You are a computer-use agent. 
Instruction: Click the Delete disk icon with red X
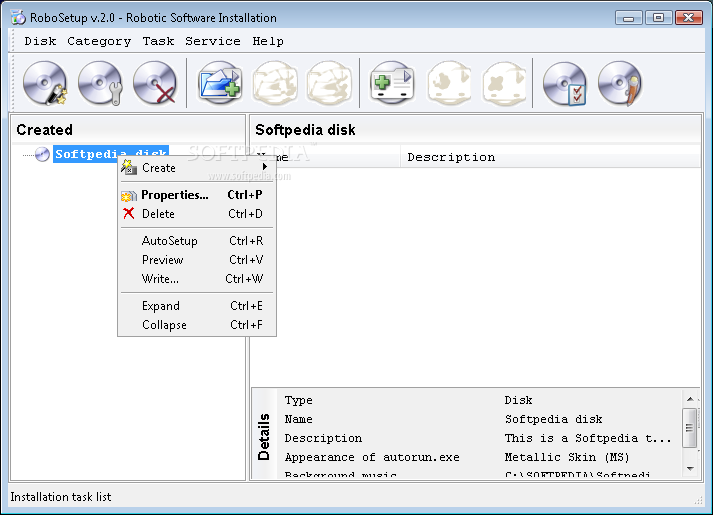(x=155, y=83)
